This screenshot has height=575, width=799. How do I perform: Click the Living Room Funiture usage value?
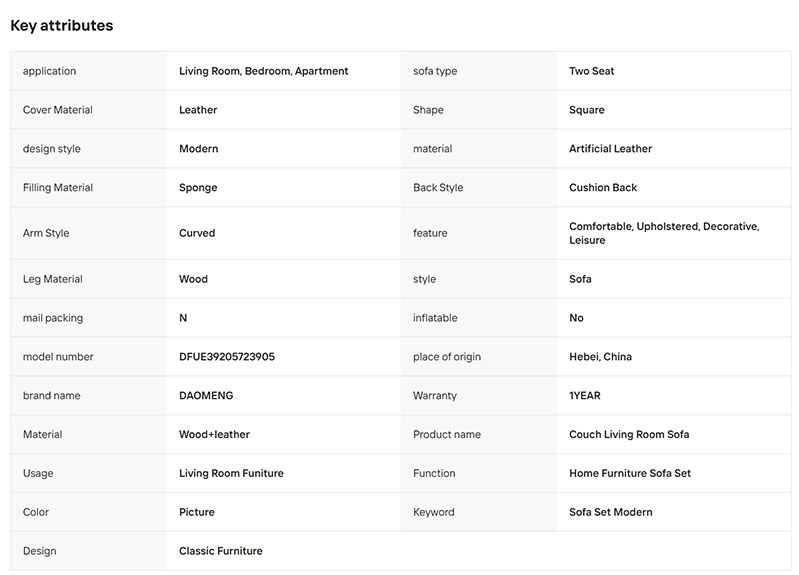coord(231,473)
